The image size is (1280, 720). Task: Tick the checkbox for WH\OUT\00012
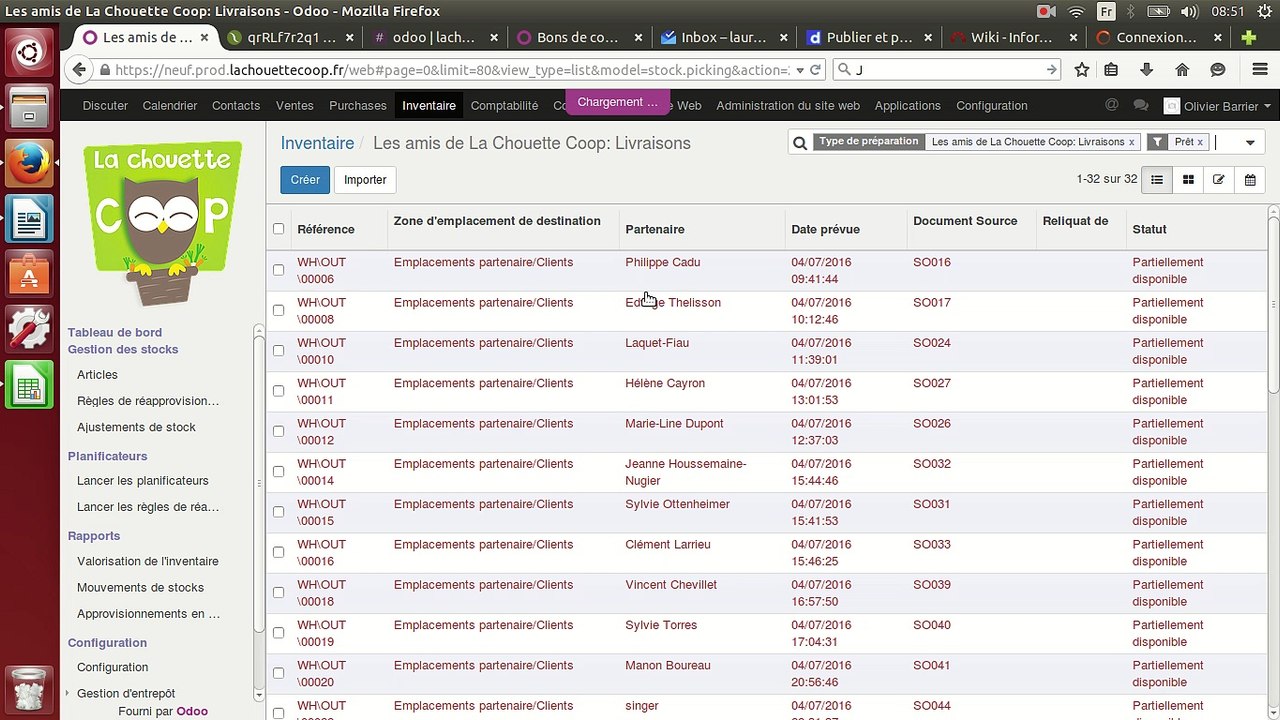[278, 431]
